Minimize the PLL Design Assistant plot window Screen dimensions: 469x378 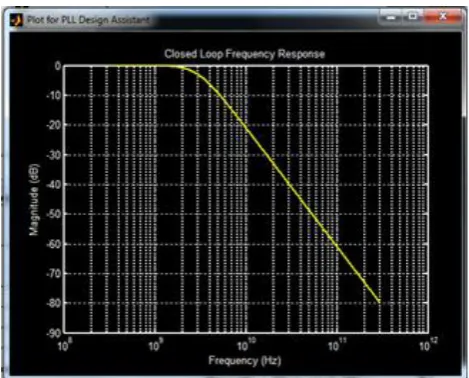pyautogui.click(x=391, y=16)
